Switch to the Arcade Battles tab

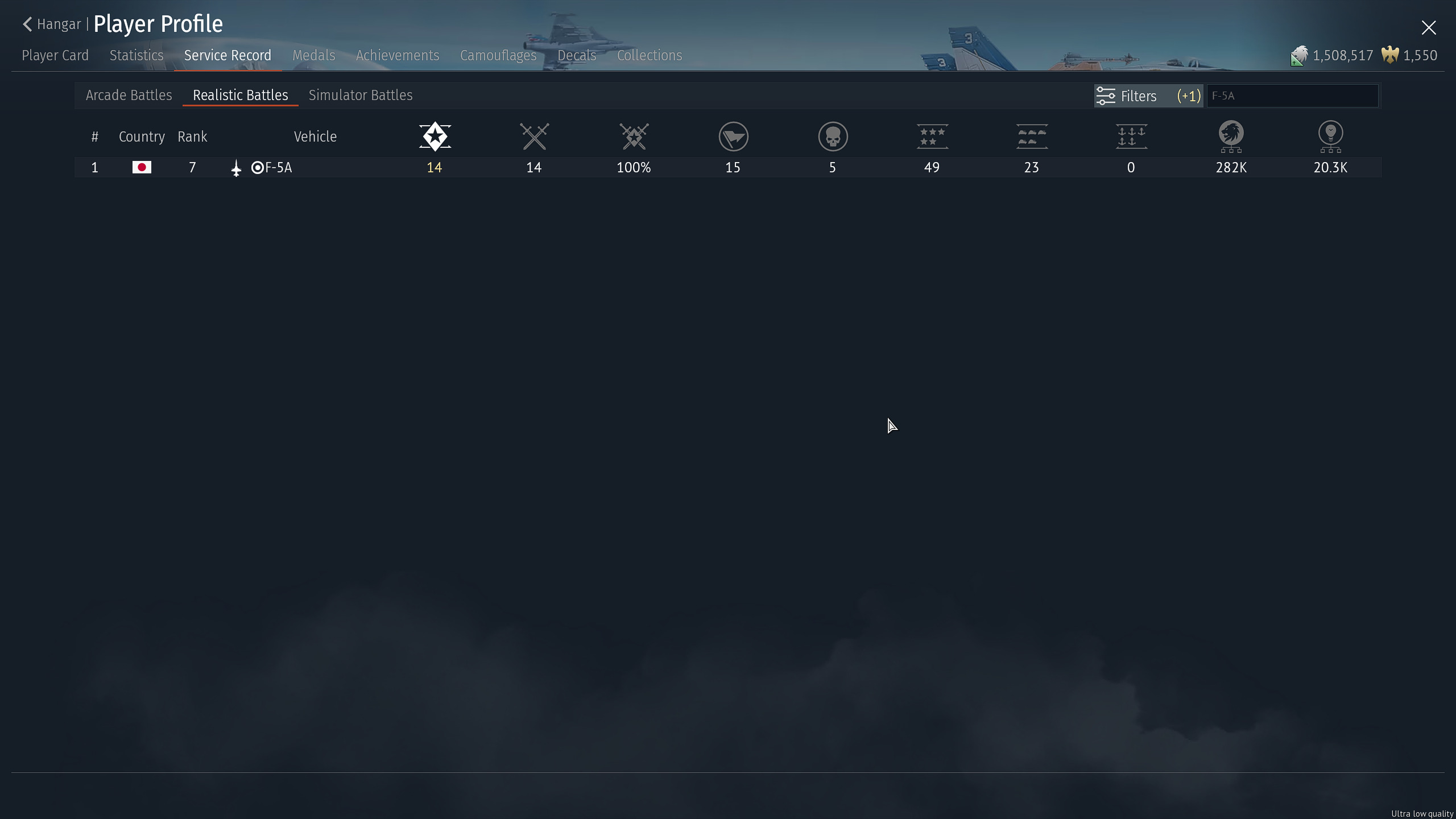click(129, 96)
